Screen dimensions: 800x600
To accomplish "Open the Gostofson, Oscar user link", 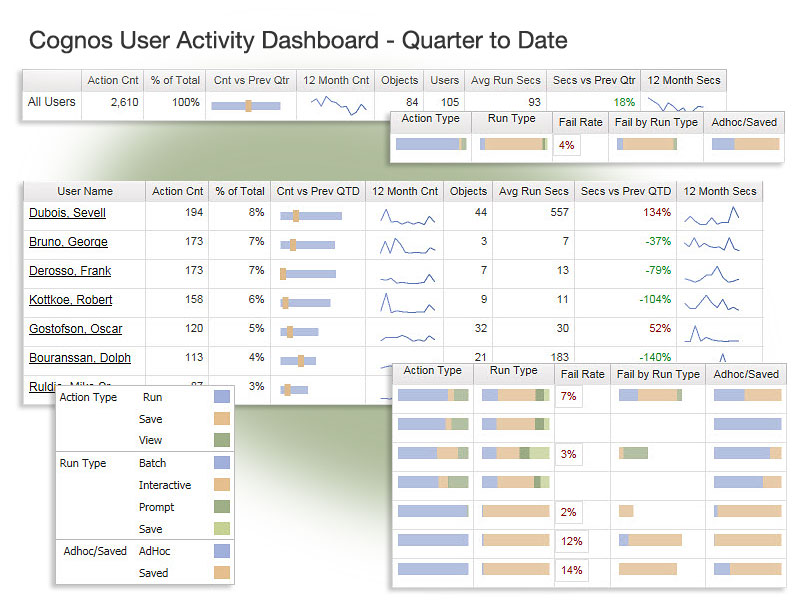I will click(x=76, y=329).
